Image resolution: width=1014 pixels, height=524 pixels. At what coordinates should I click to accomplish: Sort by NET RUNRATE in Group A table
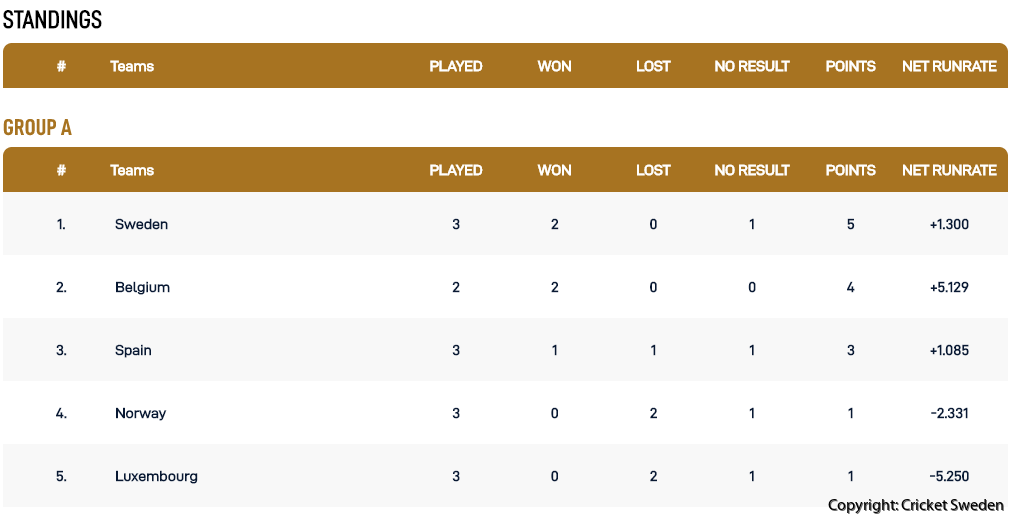pos(949,170)
